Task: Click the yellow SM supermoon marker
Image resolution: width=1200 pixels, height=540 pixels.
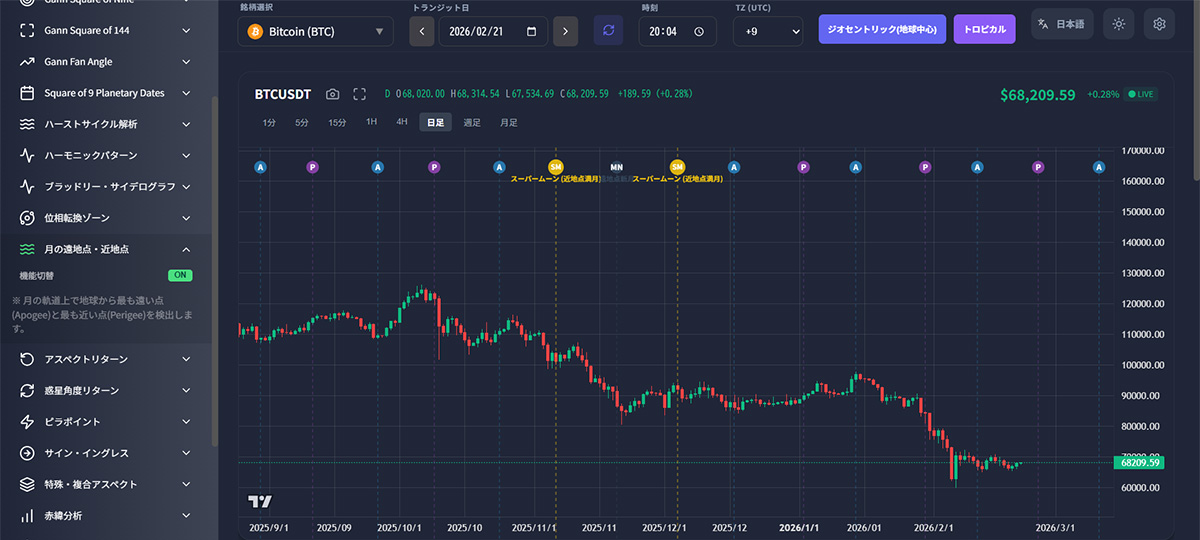Action: coord(556,167)
